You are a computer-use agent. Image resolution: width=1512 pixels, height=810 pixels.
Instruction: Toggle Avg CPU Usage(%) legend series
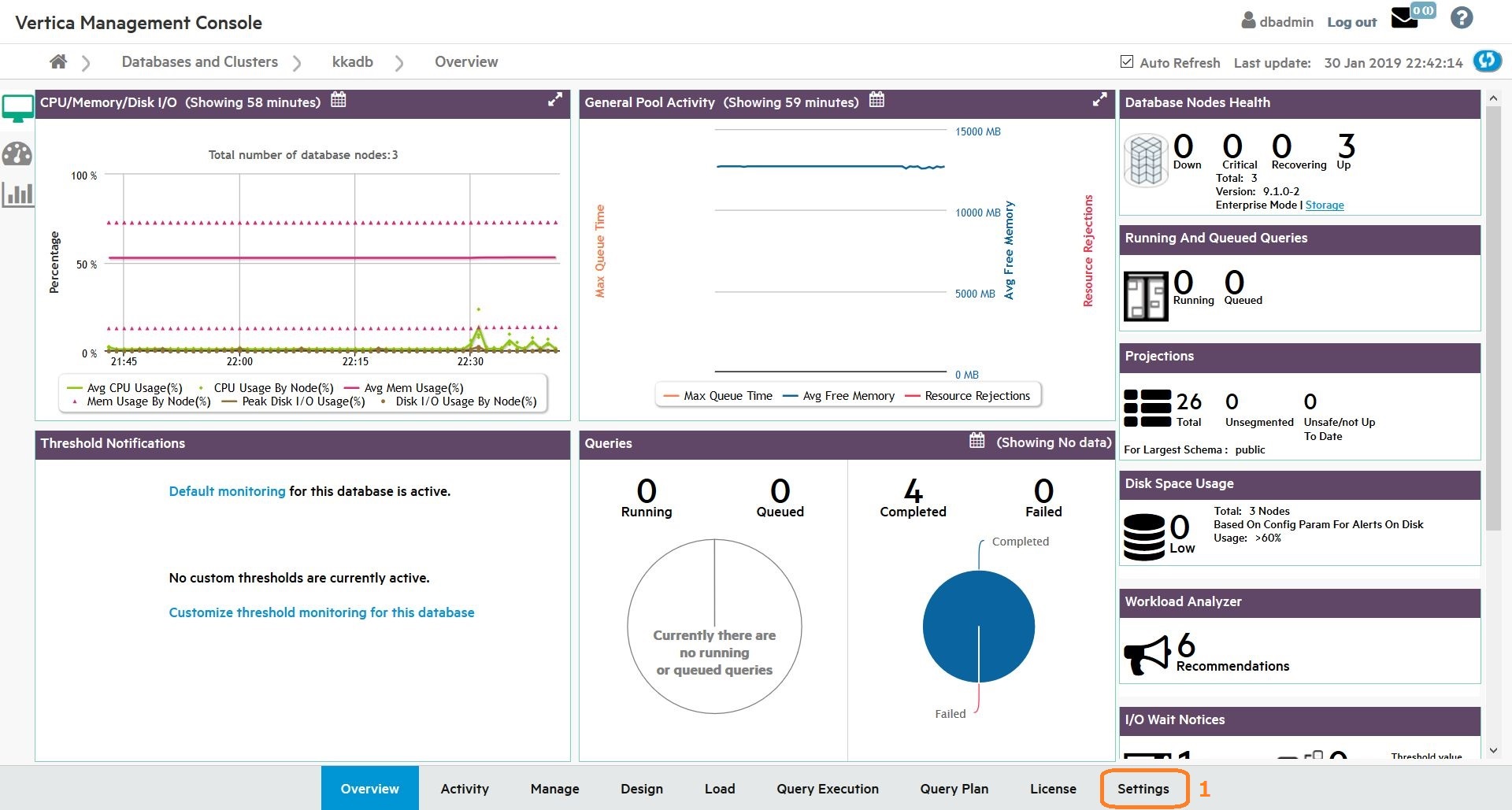126,388
